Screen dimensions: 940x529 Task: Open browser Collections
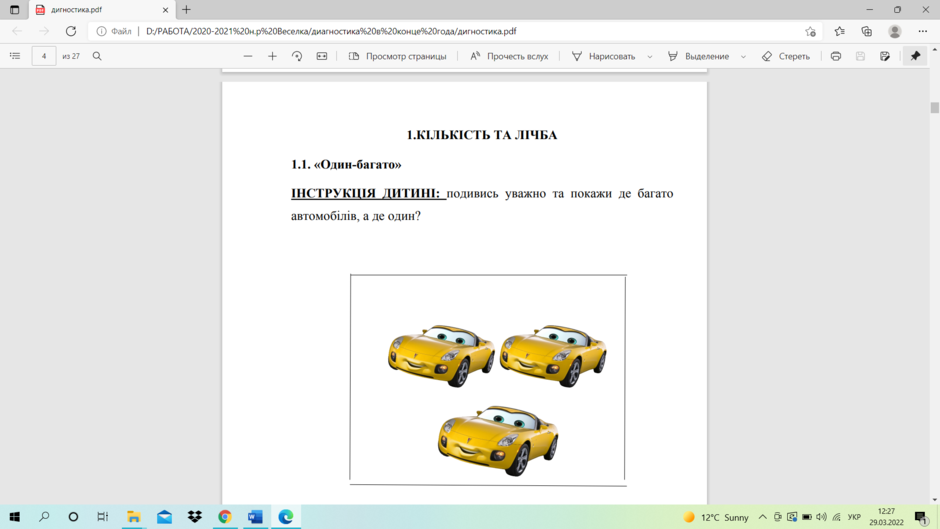[867, 31]
